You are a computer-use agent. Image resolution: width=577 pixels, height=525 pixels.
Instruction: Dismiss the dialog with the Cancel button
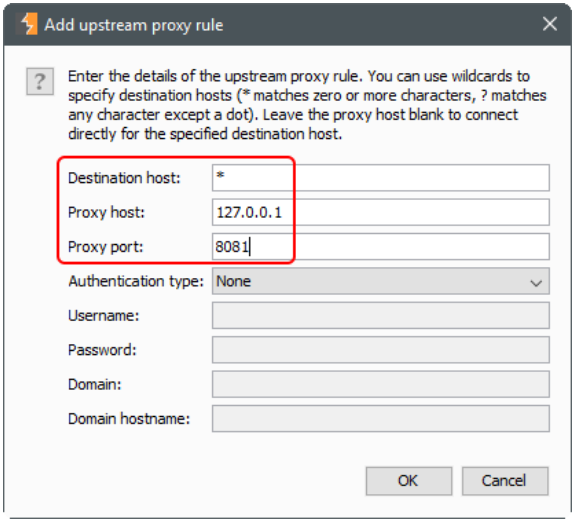pyautogui.click(x=505, y=481)
